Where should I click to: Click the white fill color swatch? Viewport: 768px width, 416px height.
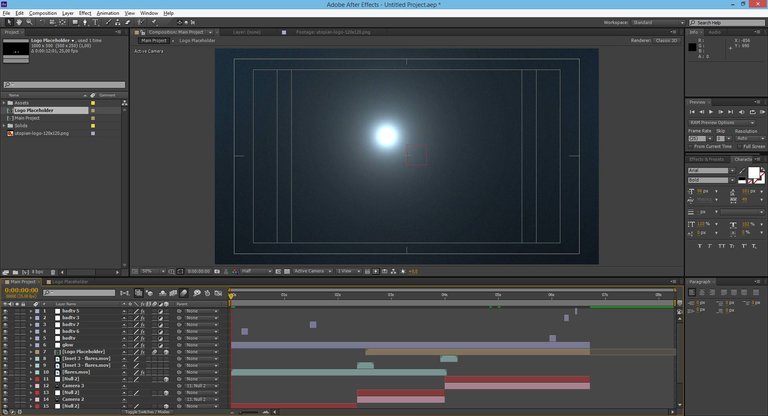tap(753, 173)
